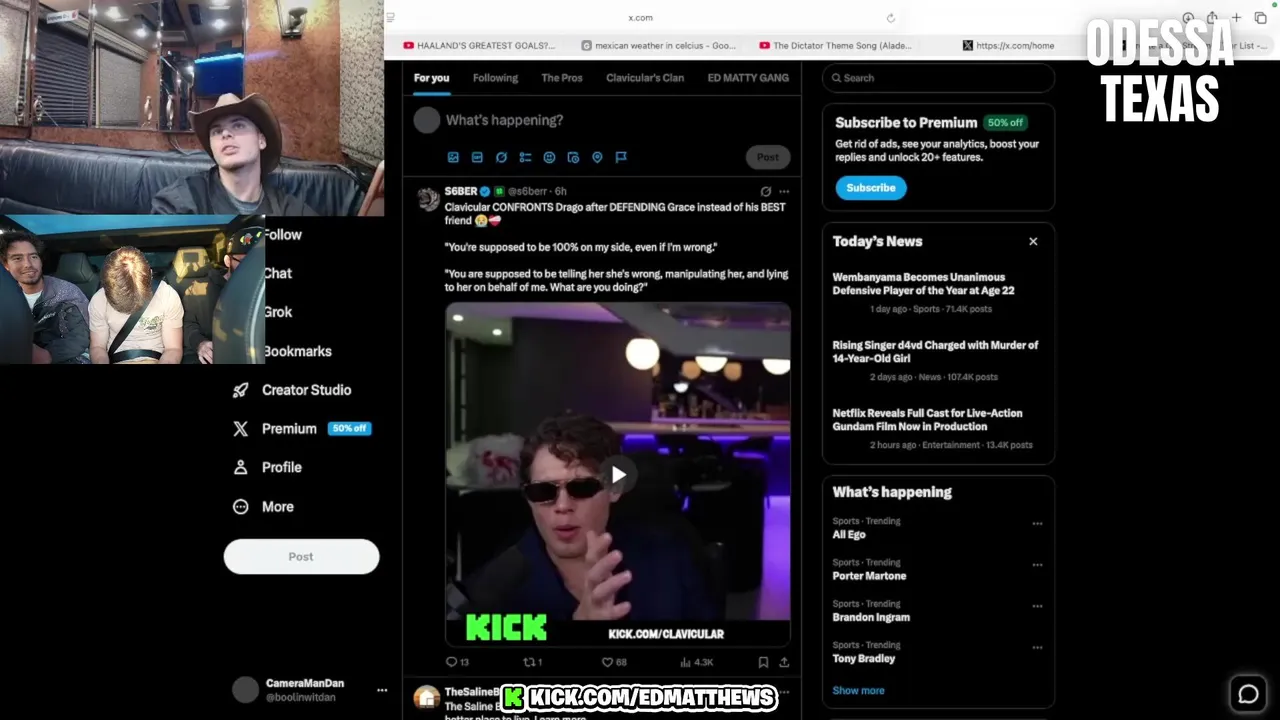Bookmark the S6BER post
Image resolution: width=1280 pixels, height=720 pixels.
tap(763, 662)
